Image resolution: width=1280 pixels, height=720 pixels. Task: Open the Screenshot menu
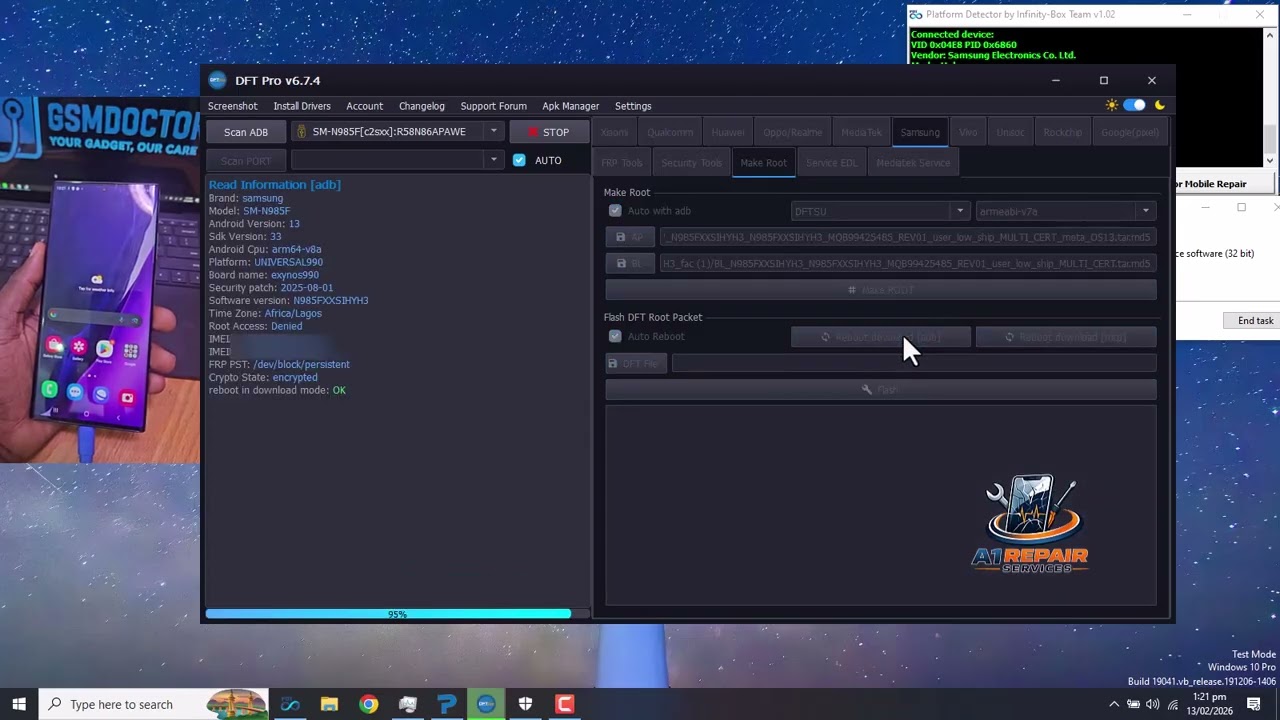[232, 106]
